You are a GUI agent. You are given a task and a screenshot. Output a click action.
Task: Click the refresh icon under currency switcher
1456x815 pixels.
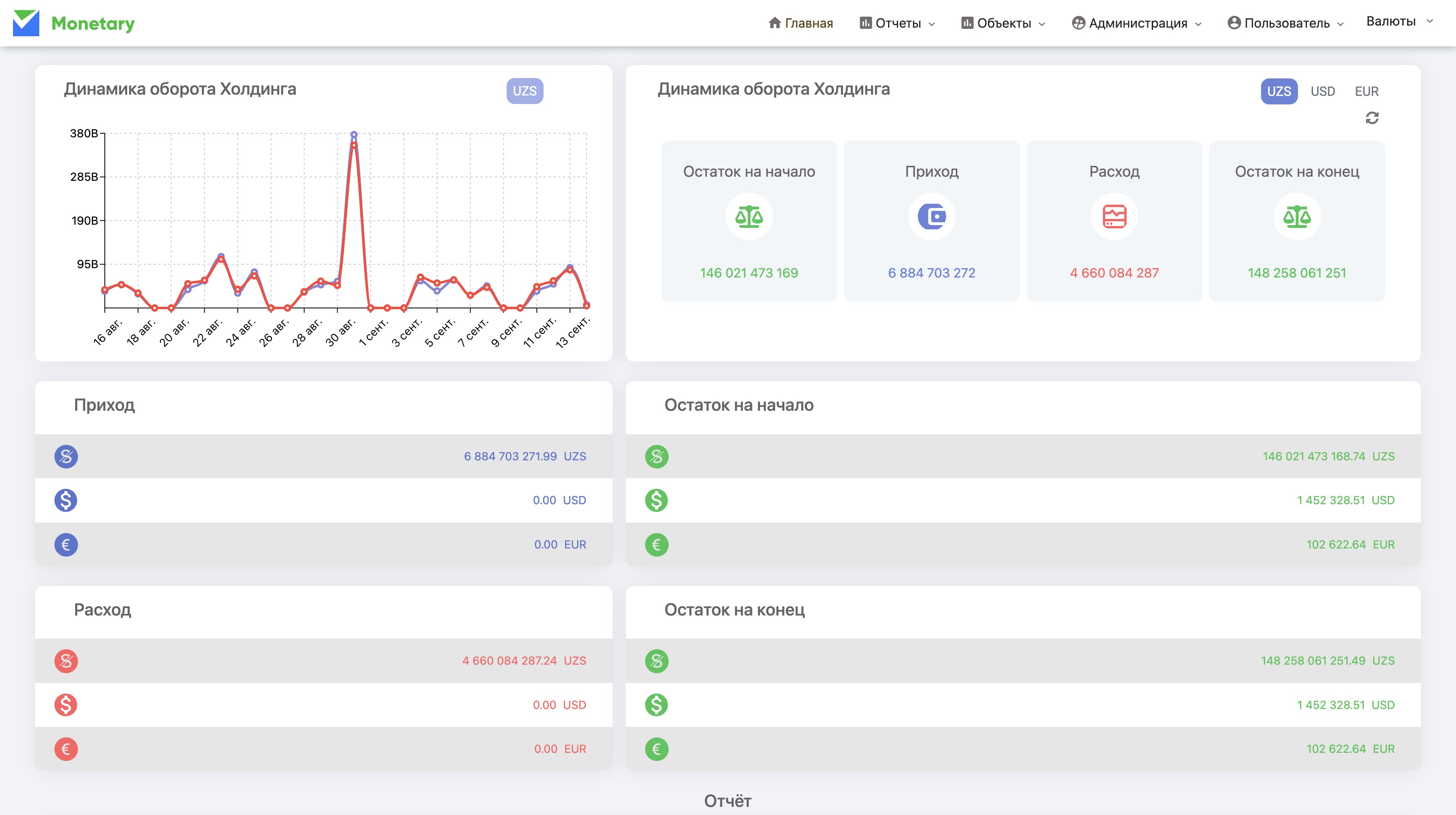(1372, 118)
